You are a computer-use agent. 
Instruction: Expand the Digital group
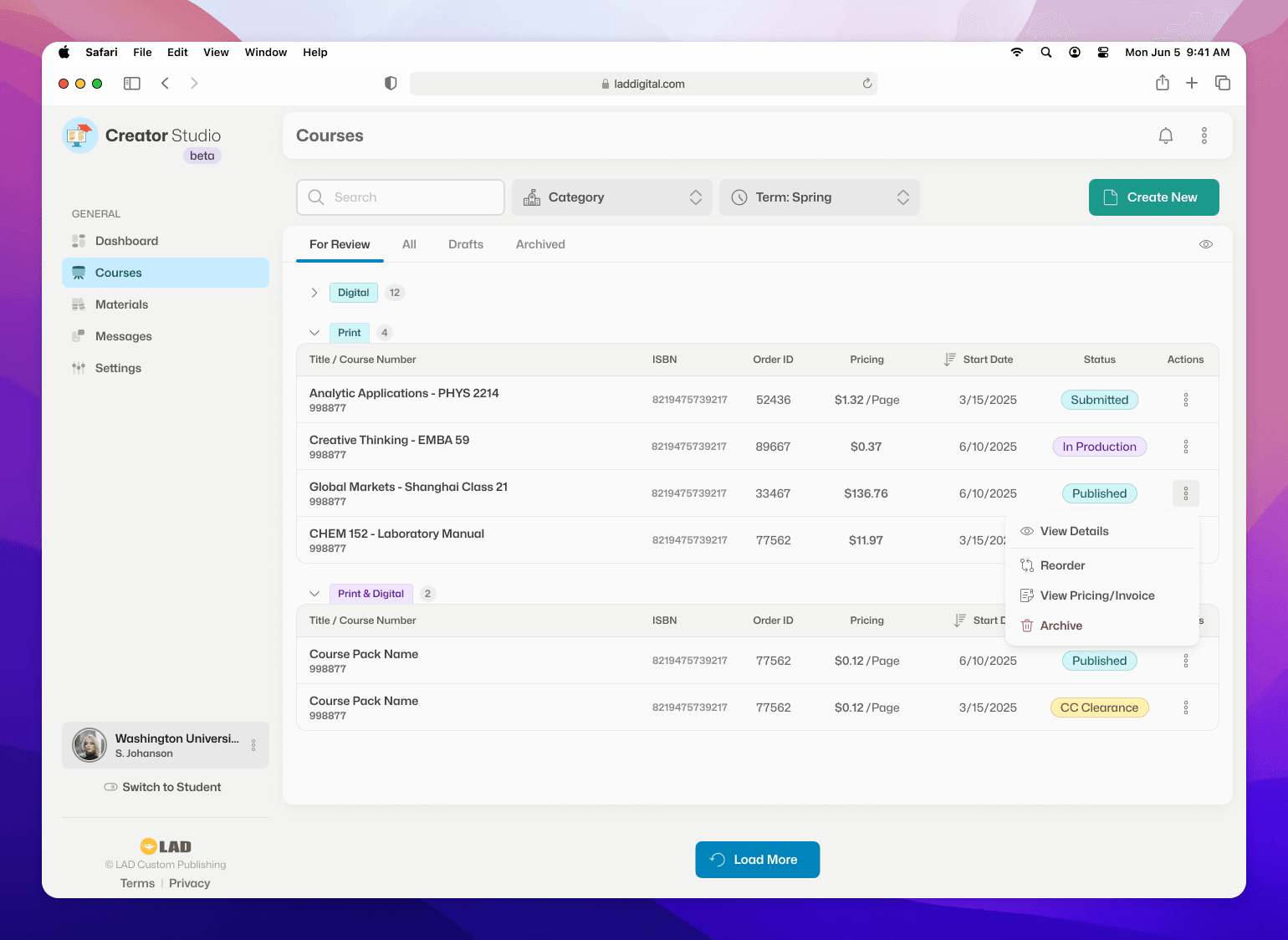pos(314,293)
